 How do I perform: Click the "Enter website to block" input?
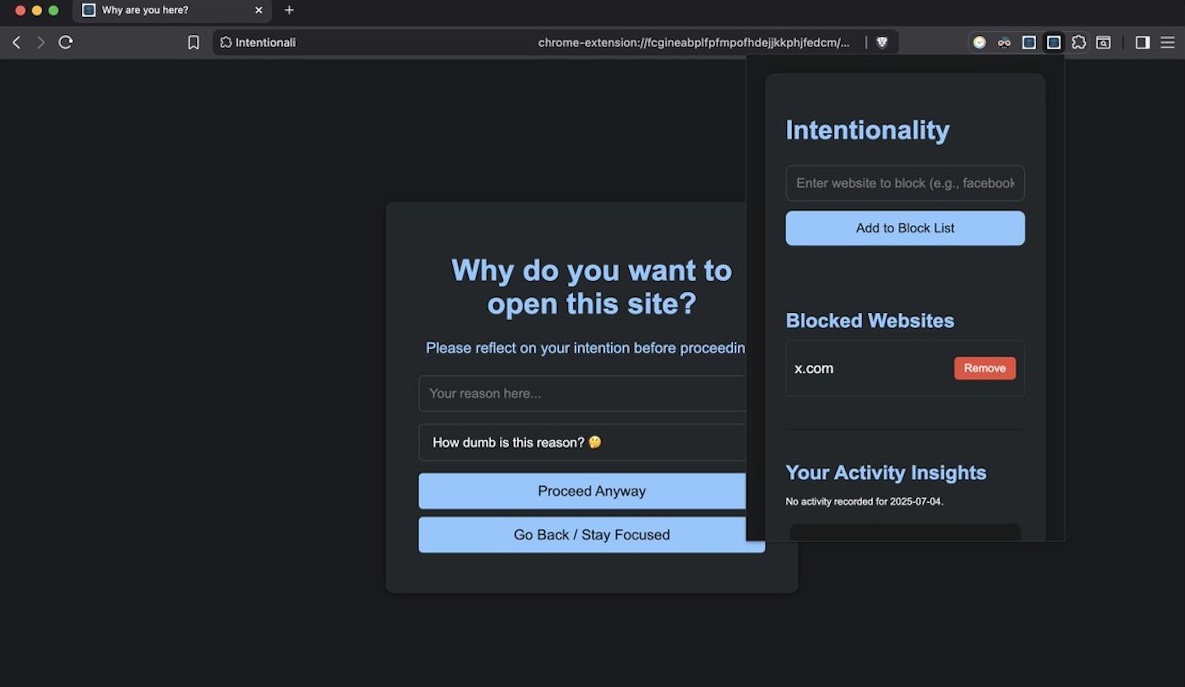point(904,183)
